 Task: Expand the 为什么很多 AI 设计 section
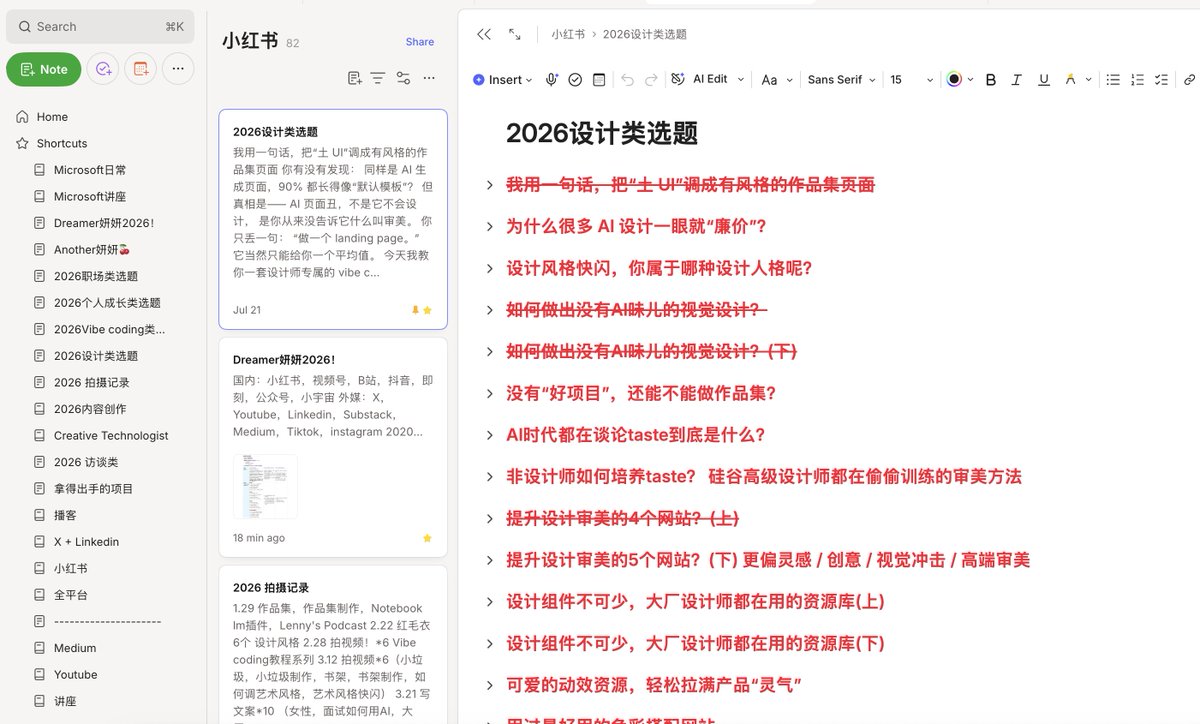coord(490,227)
